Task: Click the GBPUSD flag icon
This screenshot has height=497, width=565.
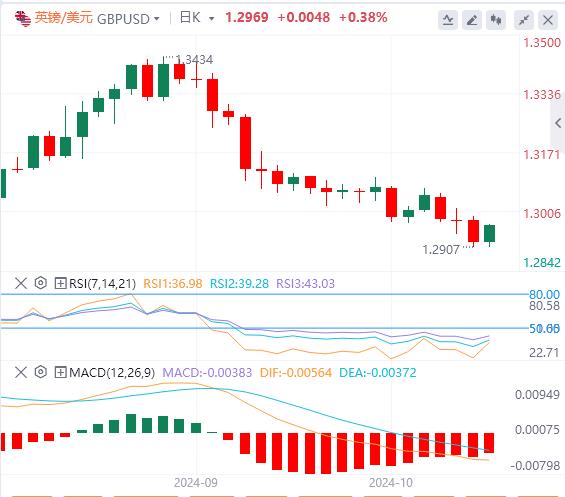Action: click(23, 18)
